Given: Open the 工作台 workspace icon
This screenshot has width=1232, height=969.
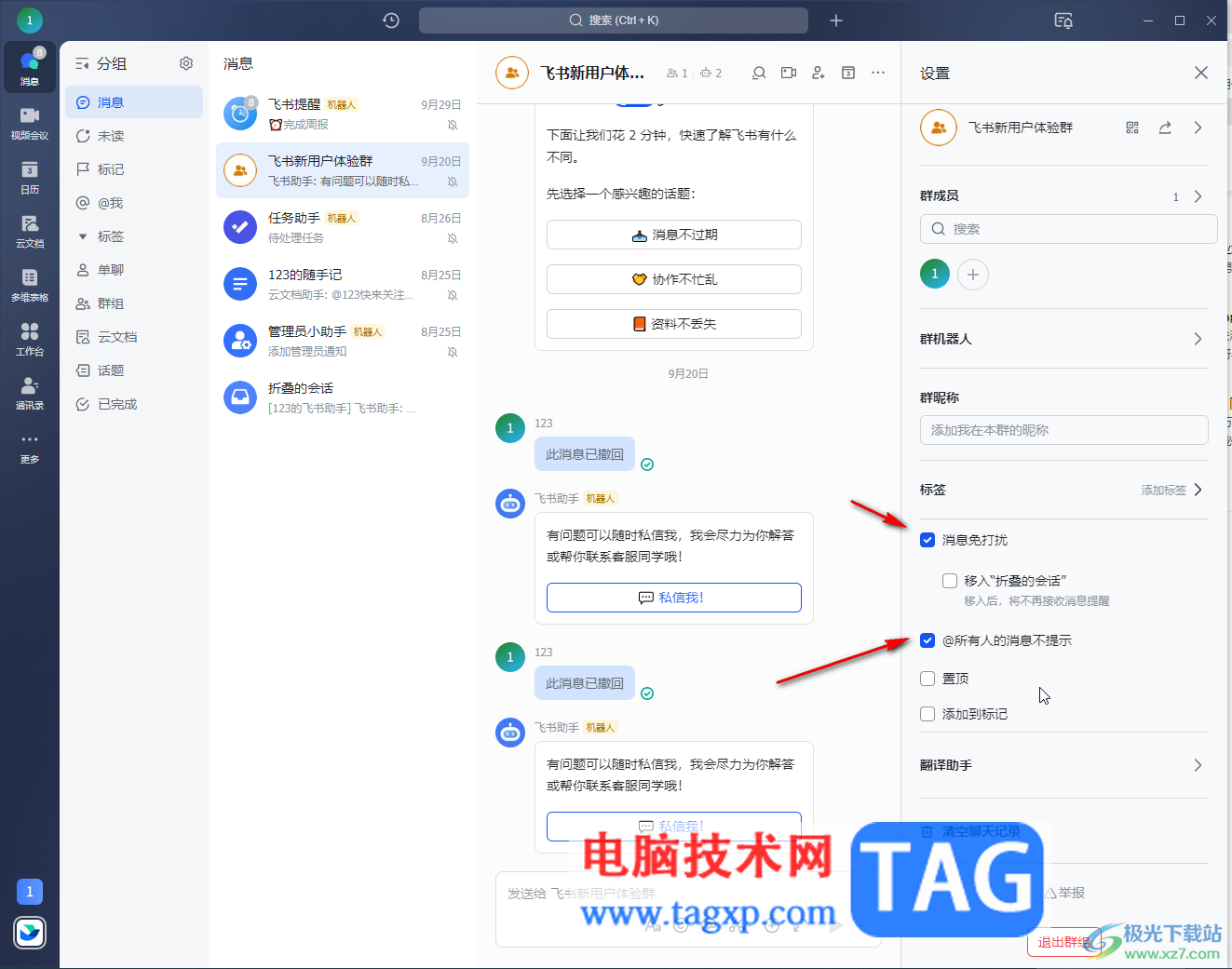Looking at the screenshot, I should click(x=30, y=338).
